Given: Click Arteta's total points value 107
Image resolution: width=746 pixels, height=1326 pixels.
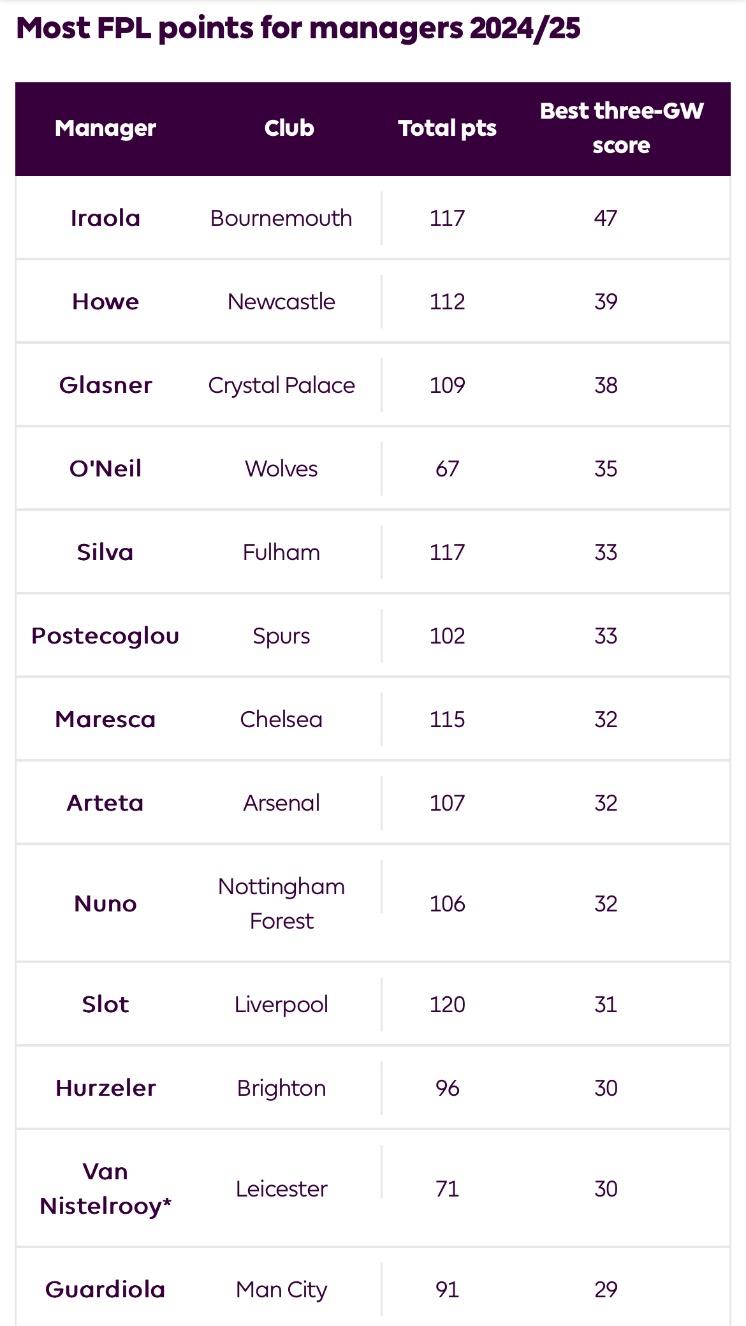Looking at the screenshot, I should (447, 803).
